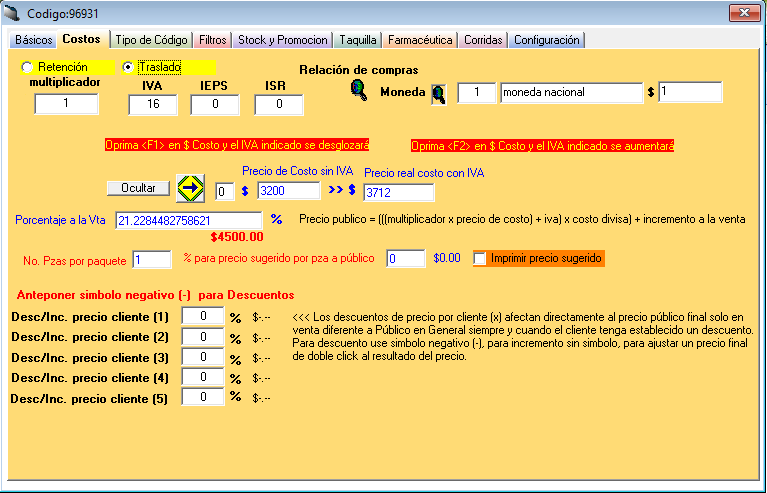Click the currency search icon next to Moneda

438,94
